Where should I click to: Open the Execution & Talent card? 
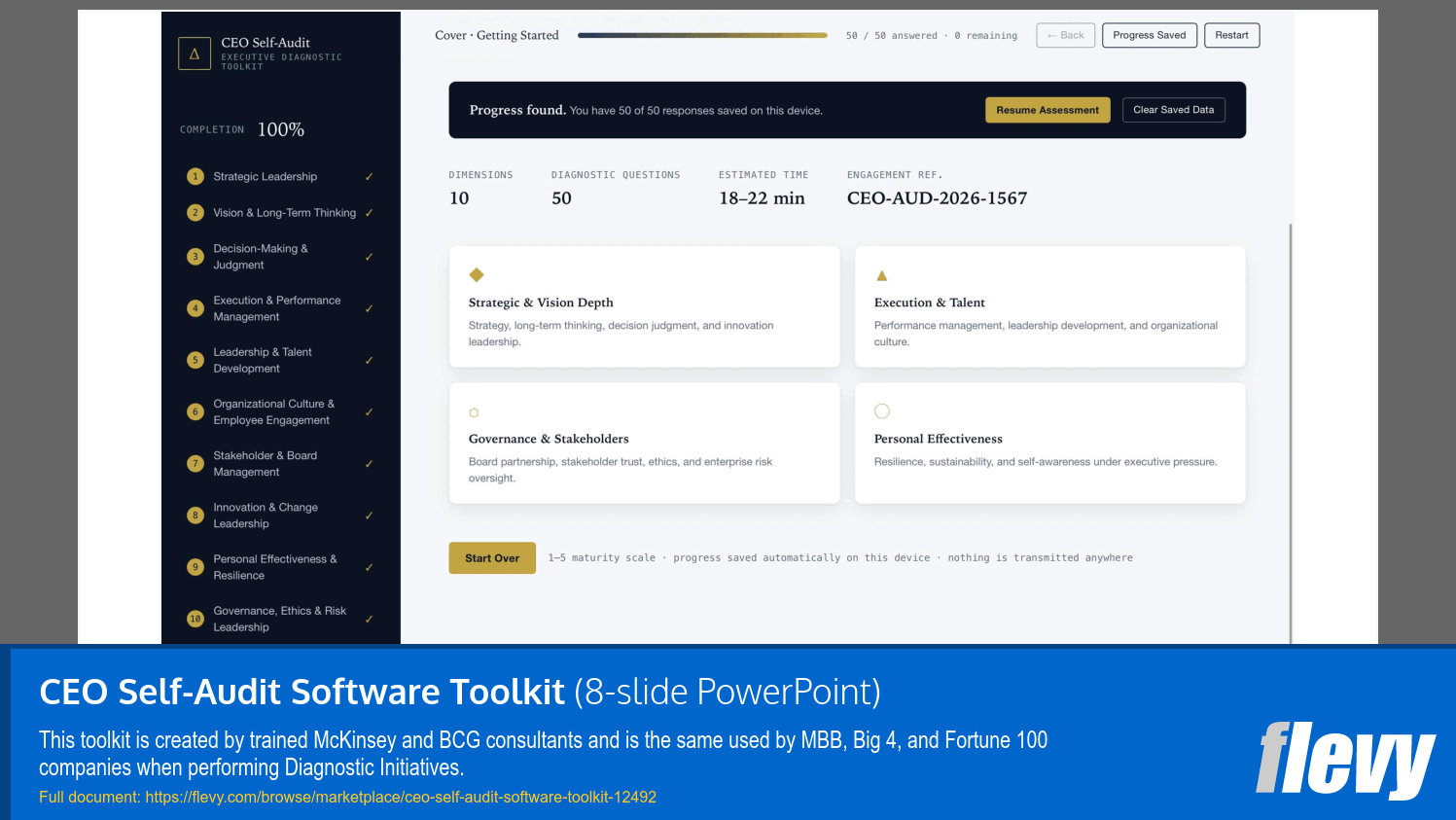coord(1050,306)
